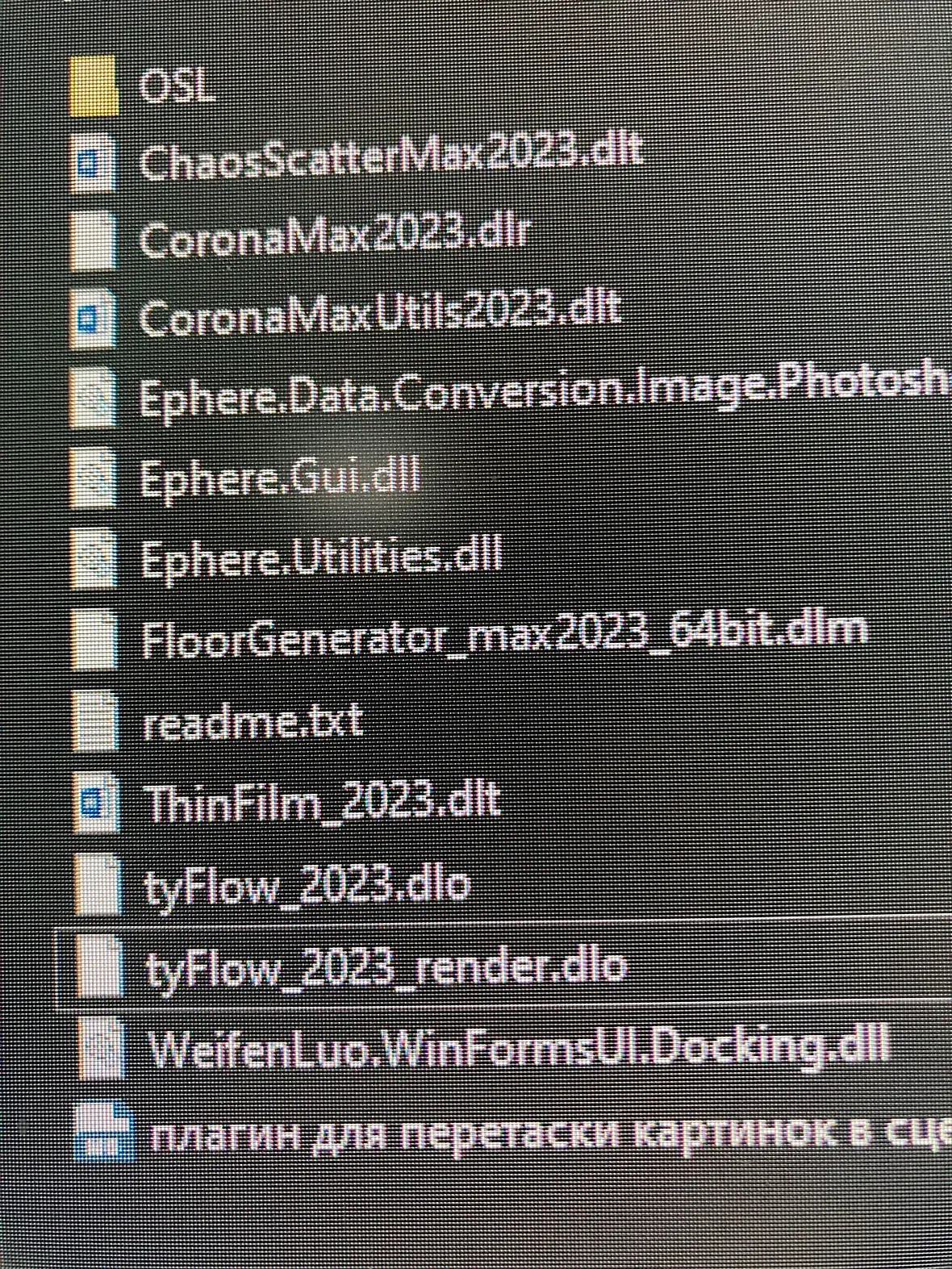Select the readme.txt file name
The width and height of the screenshot is (952, 1269).
click(252, 720)
